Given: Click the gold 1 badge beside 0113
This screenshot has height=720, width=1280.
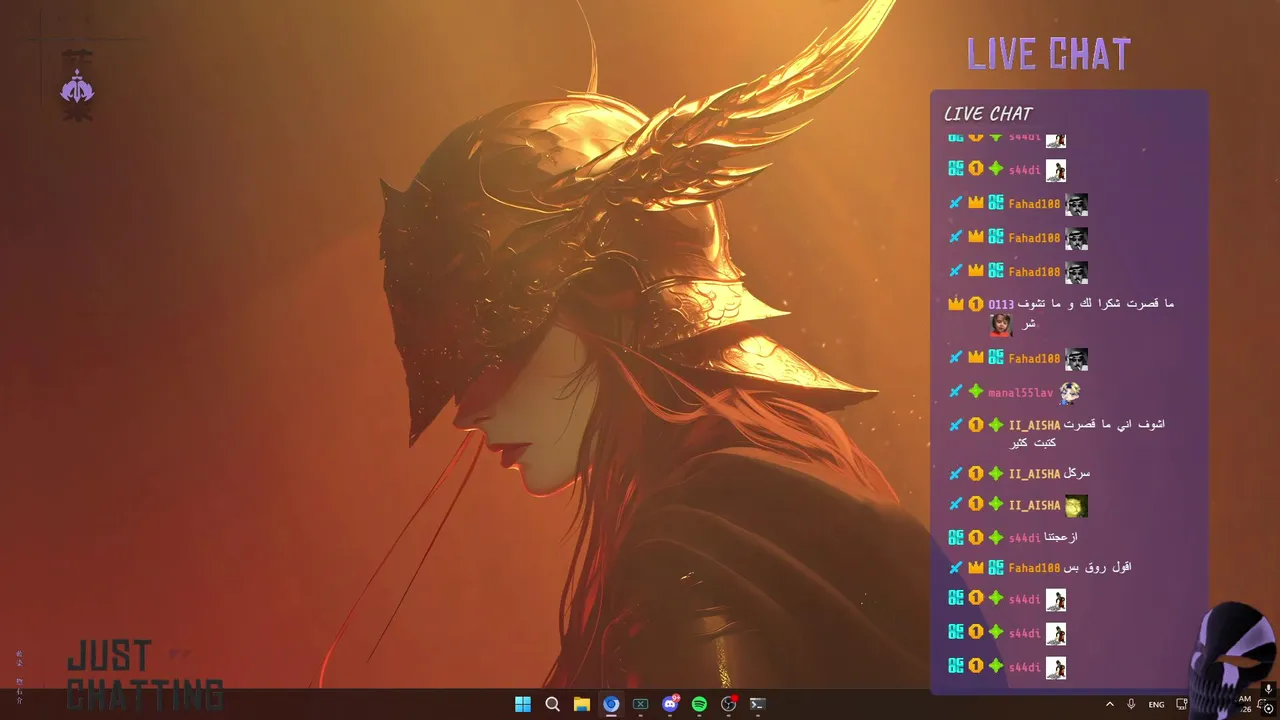Looking at the screenshot, I should coord(976,303).
